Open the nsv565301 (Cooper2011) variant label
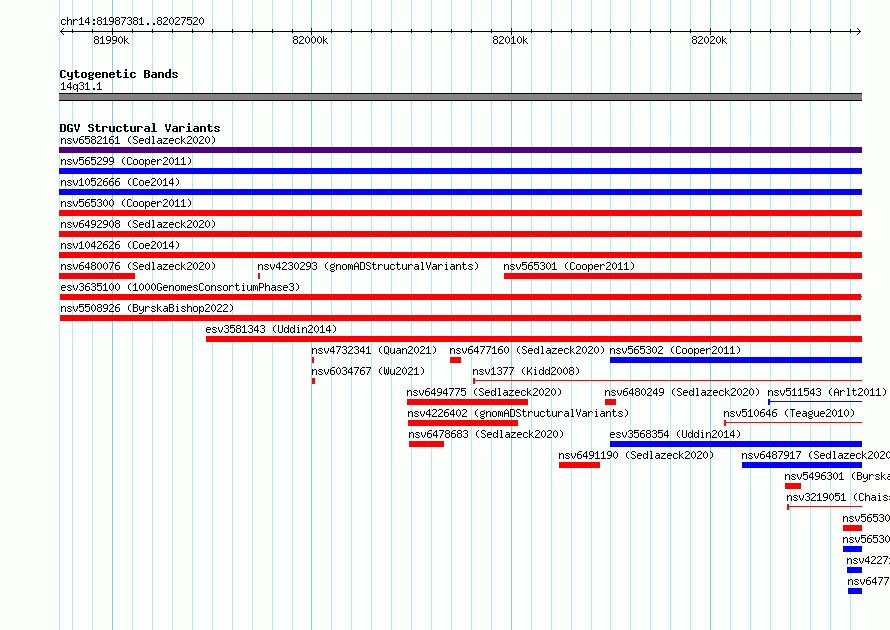The image size is (890, 630). coord(569,266)
